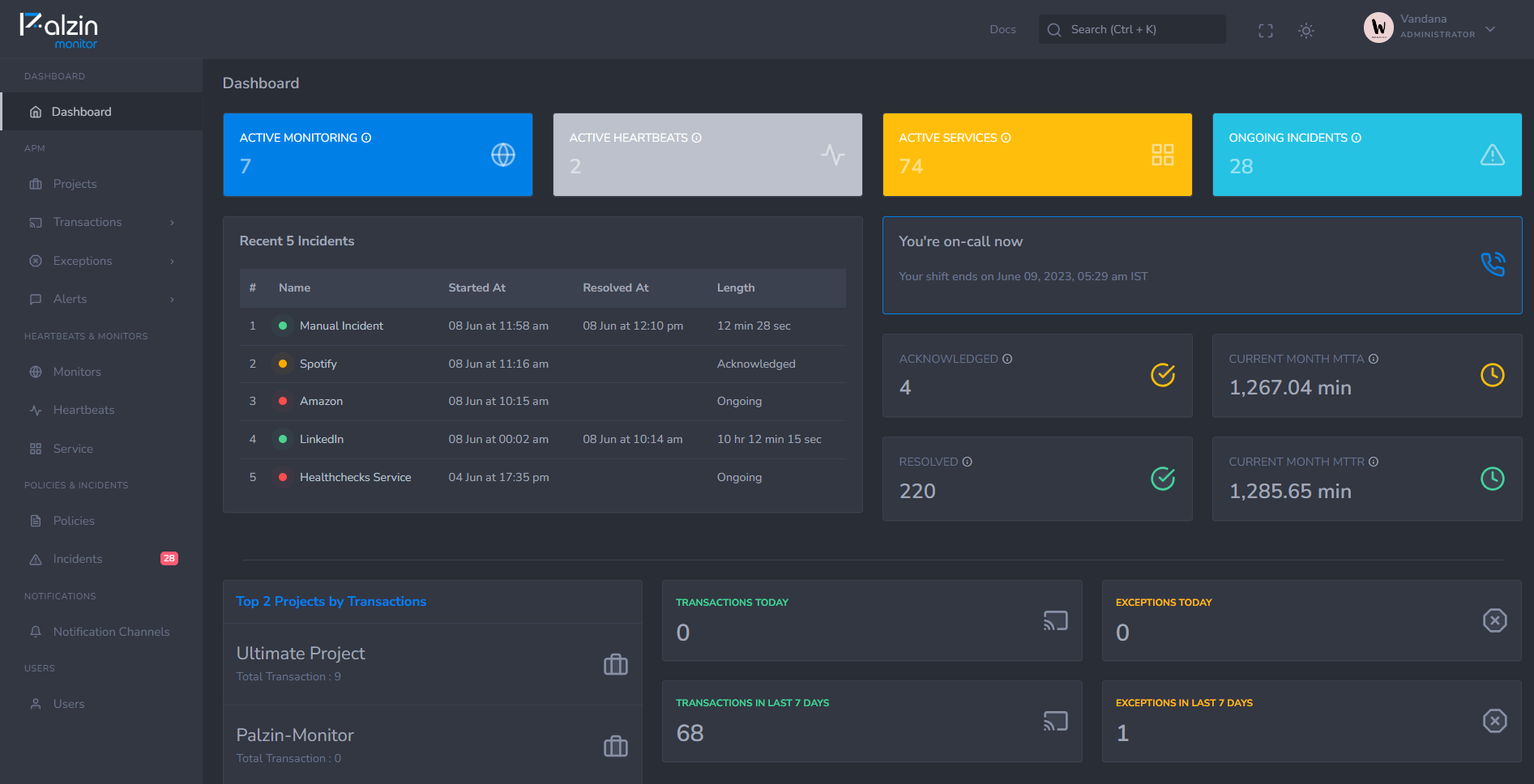Screen dimensions: 1534x784
Task: Click the Users person icon in sidebar
Action: coord(36,704)
